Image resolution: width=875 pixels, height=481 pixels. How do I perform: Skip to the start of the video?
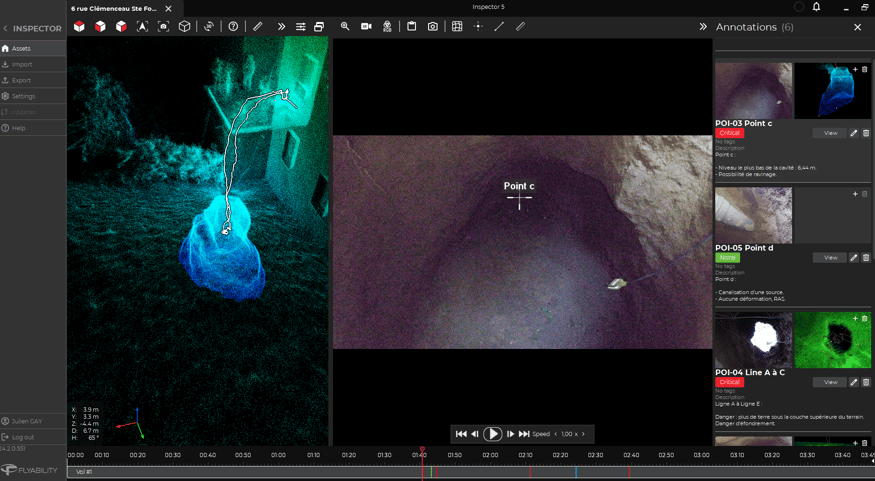461,434
